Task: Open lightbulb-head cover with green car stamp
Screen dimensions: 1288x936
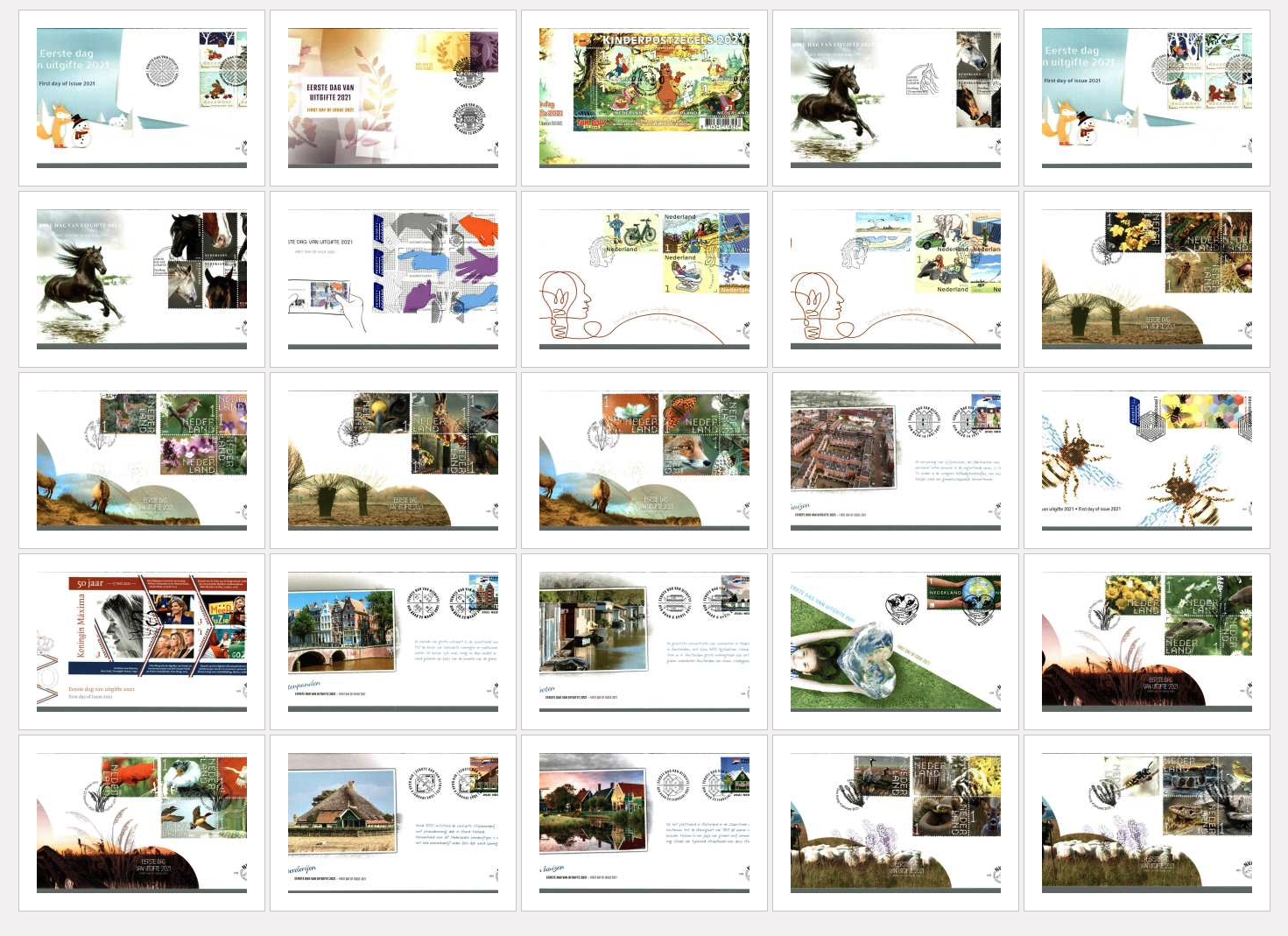Action: click(x=896, y=279)
